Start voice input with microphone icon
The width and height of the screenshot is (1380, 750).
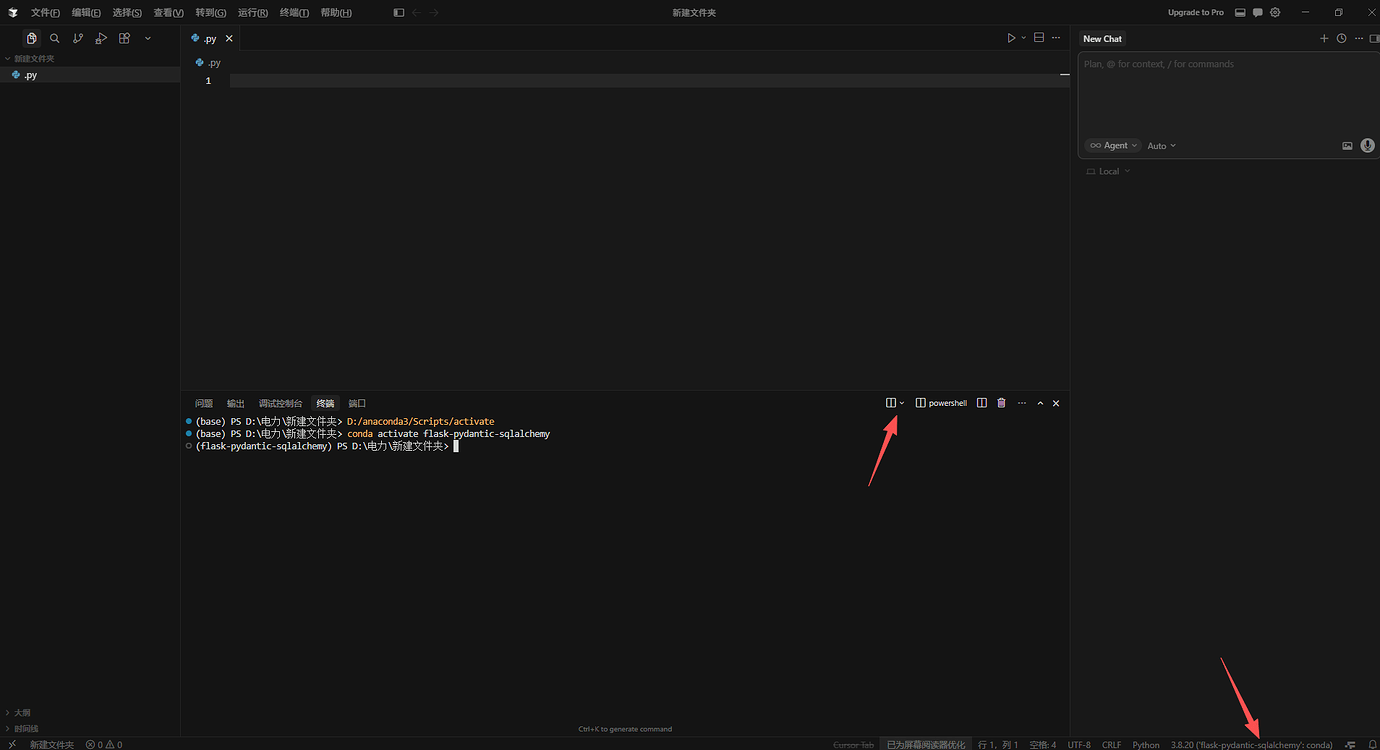pos(1367,146)
